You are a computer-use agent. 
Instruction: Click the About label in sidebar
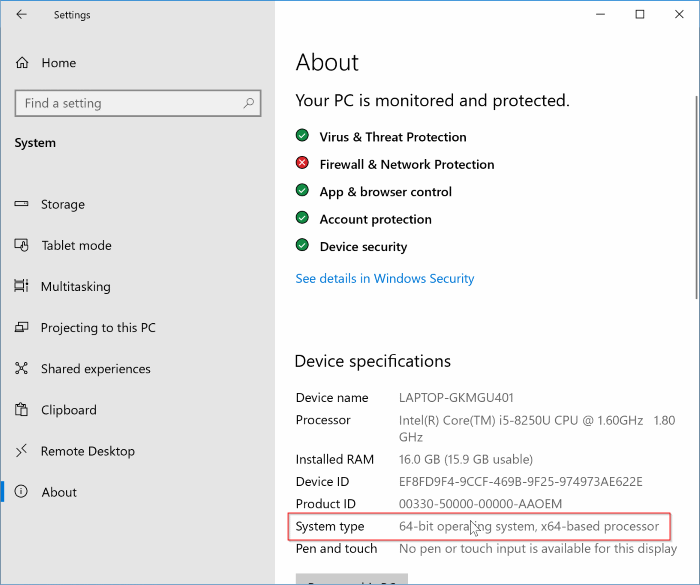pyautogui.click(x=59, y=492)
